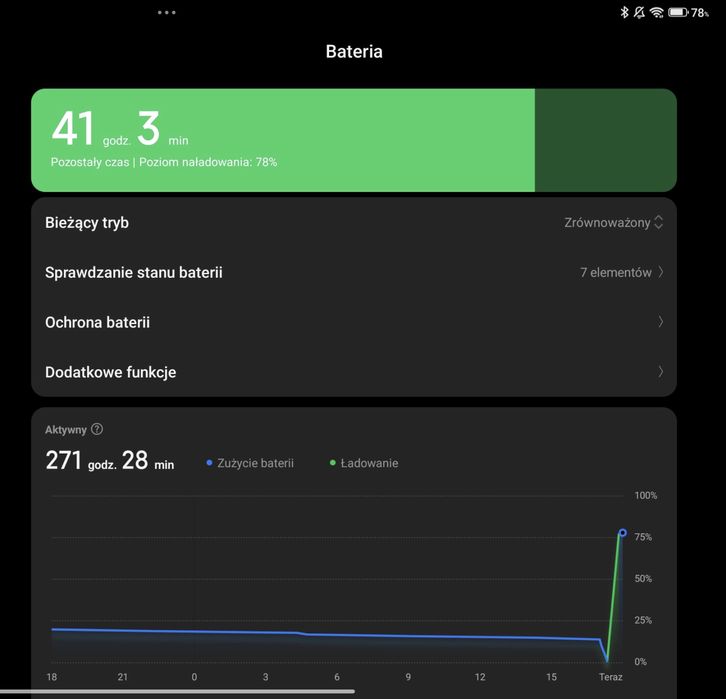726x699 pixels.
Task: Tap the Ładowanie legend item
Action: (364, 463)
